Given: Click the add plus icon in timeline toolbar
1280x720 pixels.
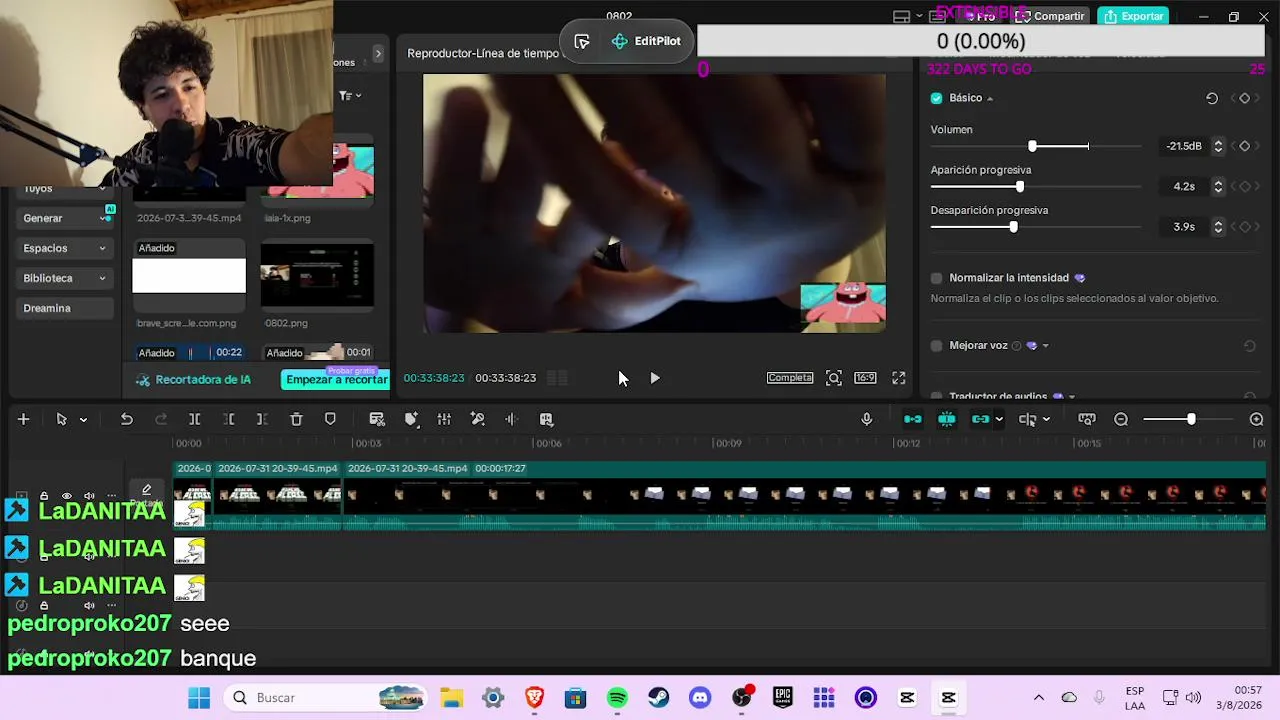Looking at the screenshot, I should coord(23,419).
